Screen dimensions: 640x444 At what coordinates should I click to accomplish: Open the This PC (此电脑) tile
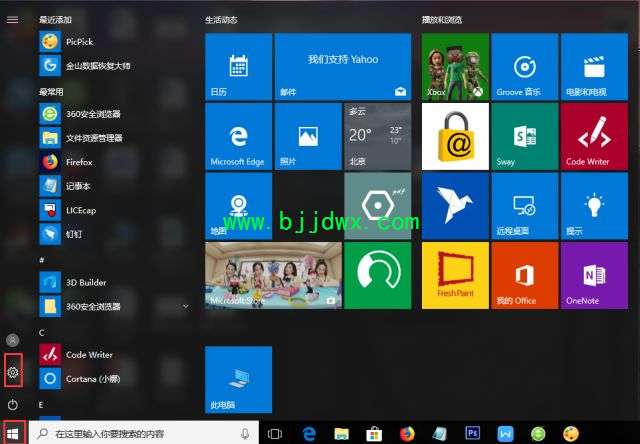tap(238, 380)
